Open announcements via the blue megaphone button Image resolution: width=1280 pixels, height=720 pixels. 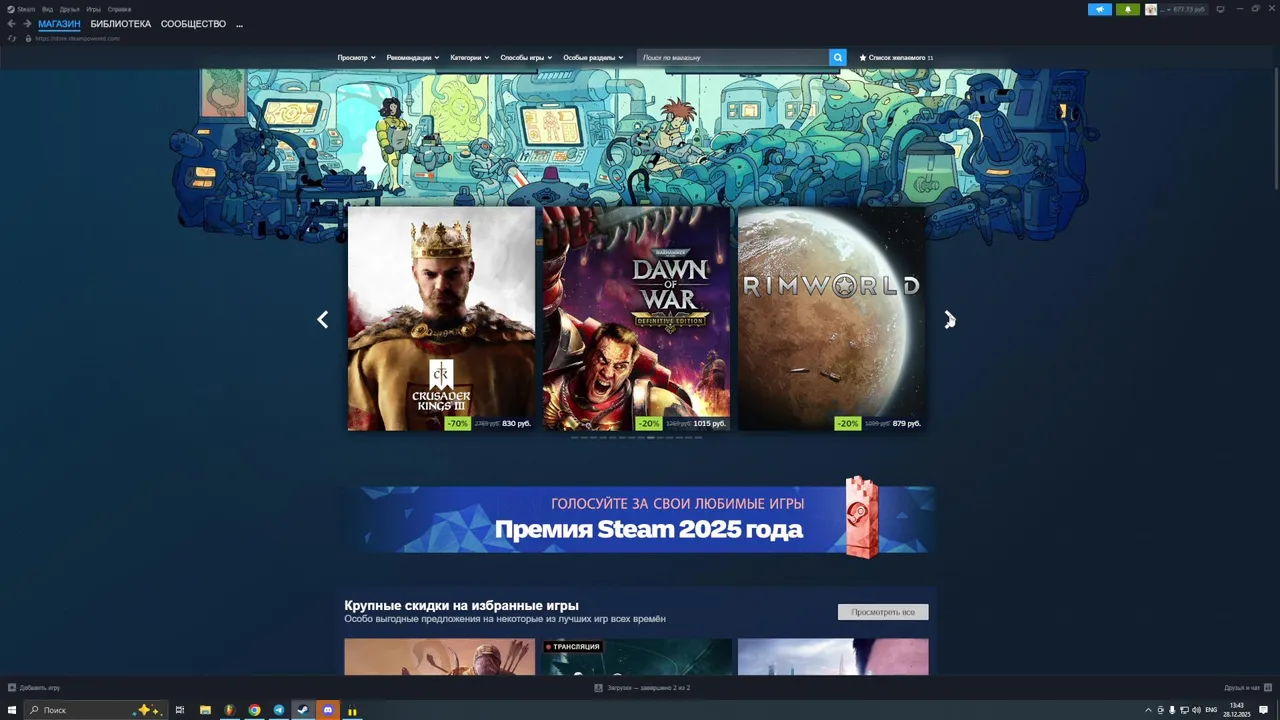point(1100,9)
